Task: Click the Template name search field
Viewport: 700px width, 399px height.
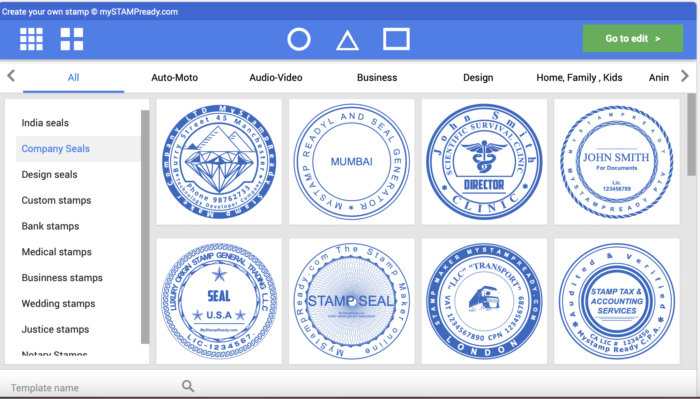Action: point(94,387)
